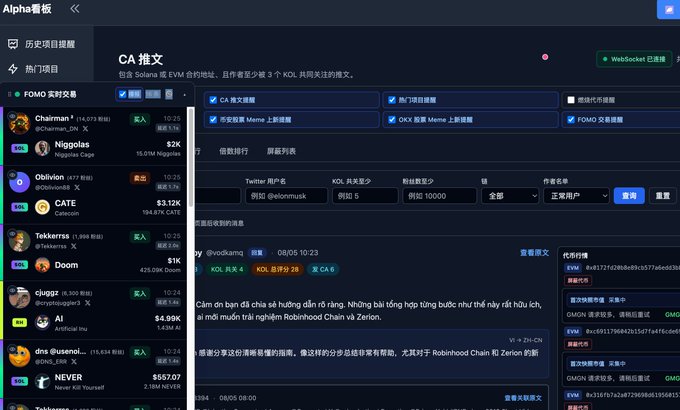Enable 燃烧代币提醒 checkbox
The image size is (680, 410).
coord(571,100)
